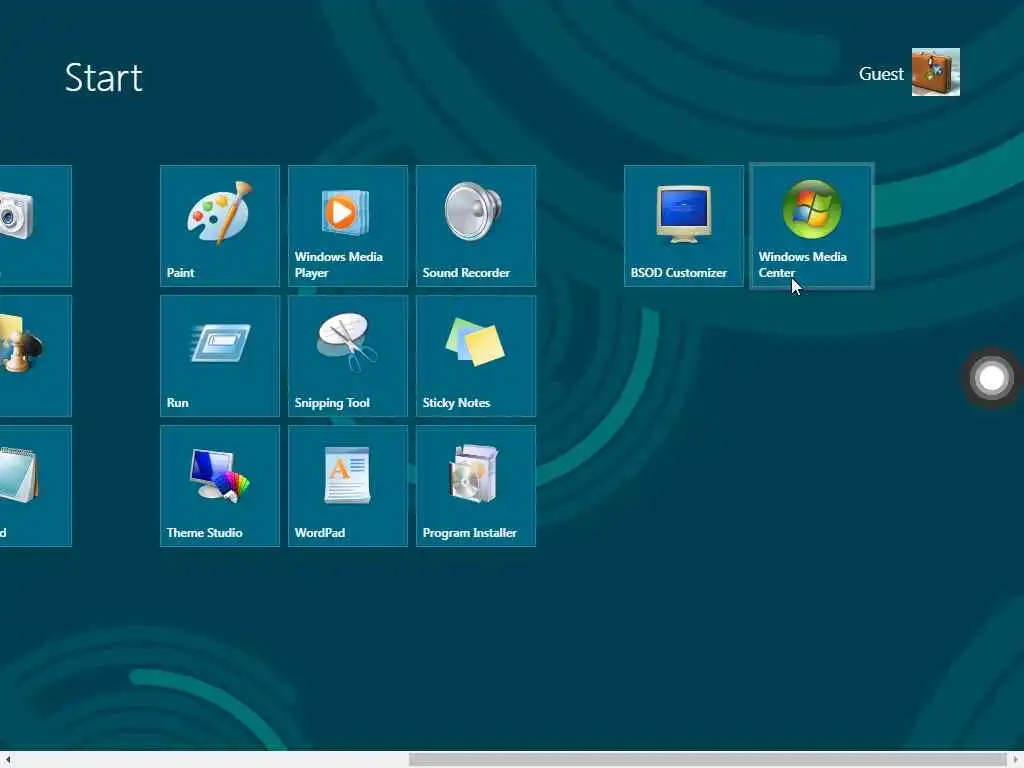Launch the Windows Media Center tile
Viewport: 1024px width, 768px height.
point(812,226)
